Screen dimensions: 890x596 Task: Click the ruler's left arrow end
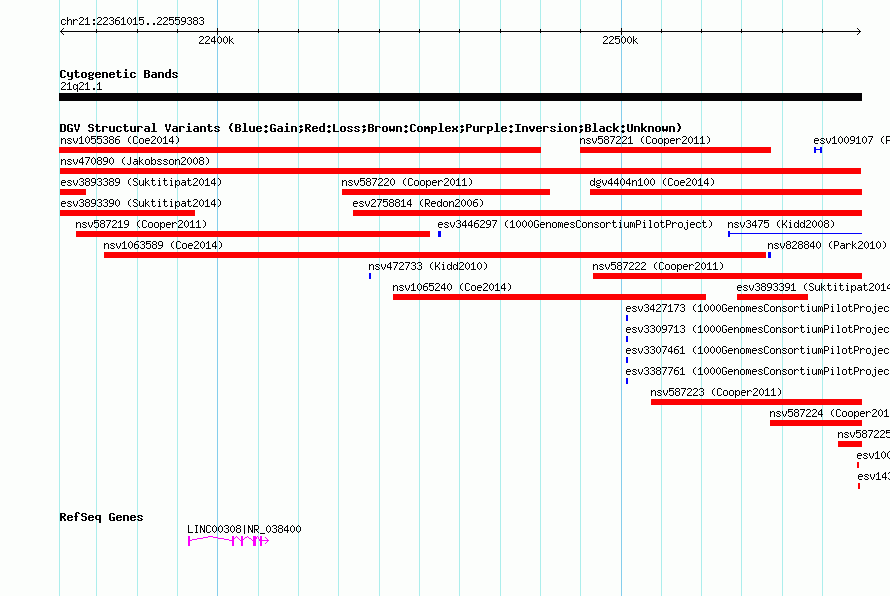coord(62,32)
